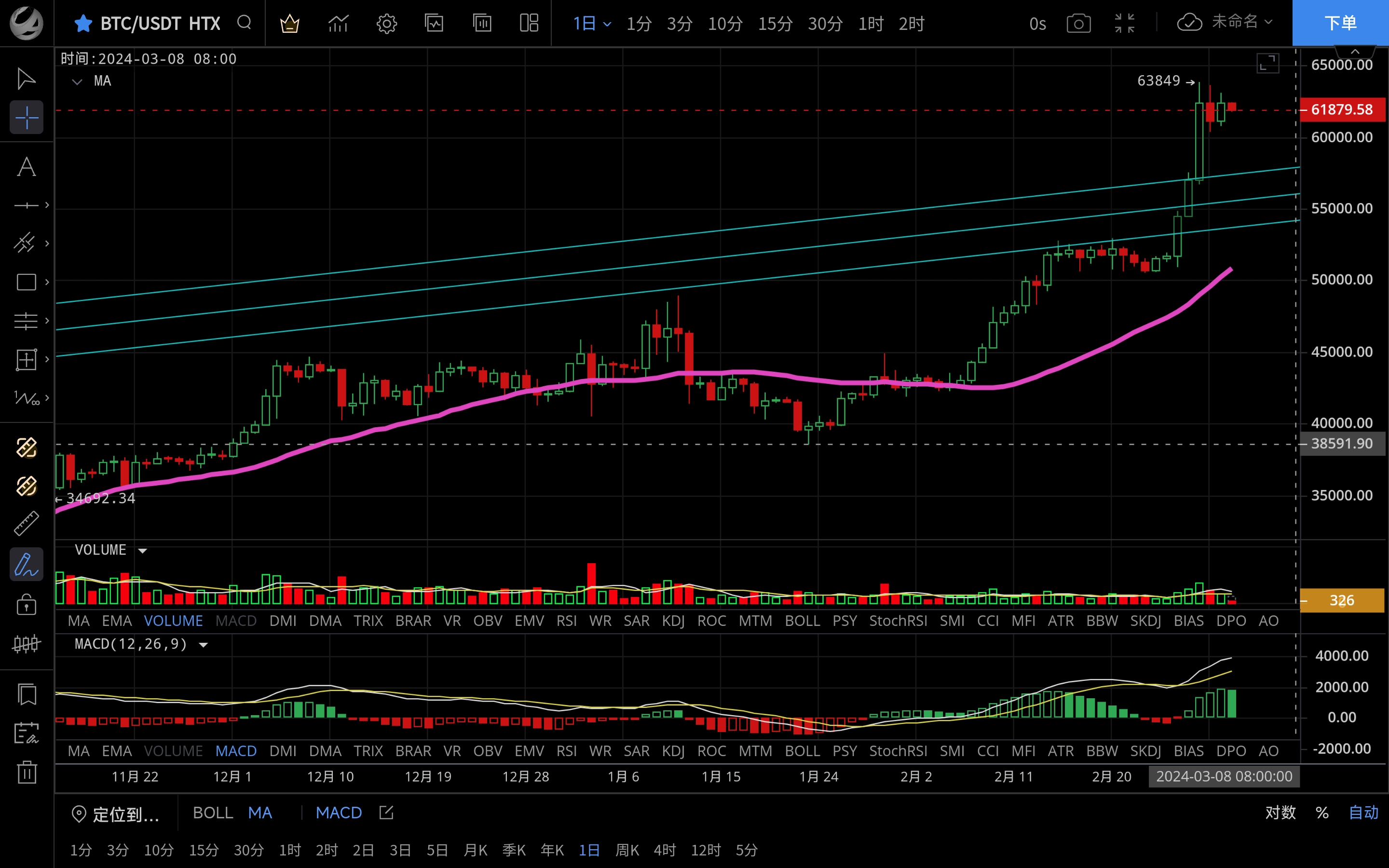This screenshot has width=1389, height=868.
Task: Click the lock drawings icon
Action: pos(27,605)
